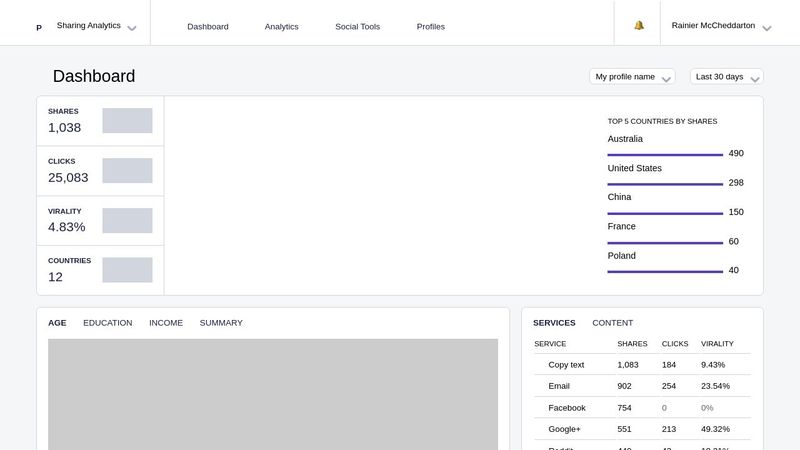Open the Analytics navigation item
This screenshot has width=800, height=450.
coord(281,27)
